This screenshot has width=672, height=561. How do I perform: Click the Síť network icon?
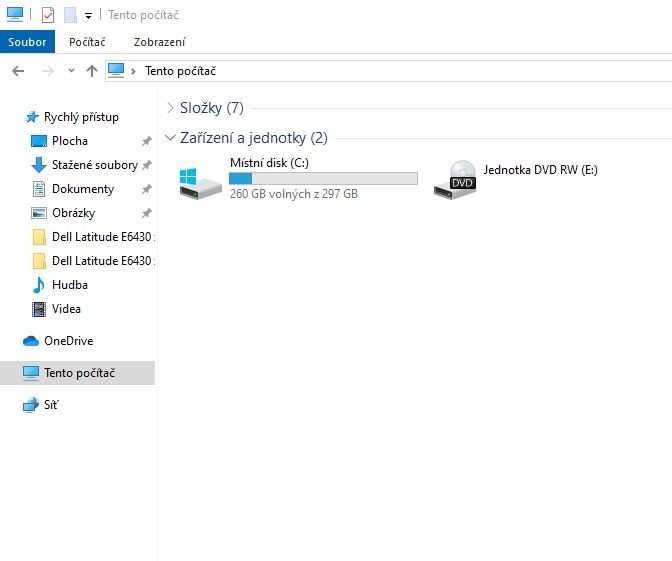[x=31, y=405]
